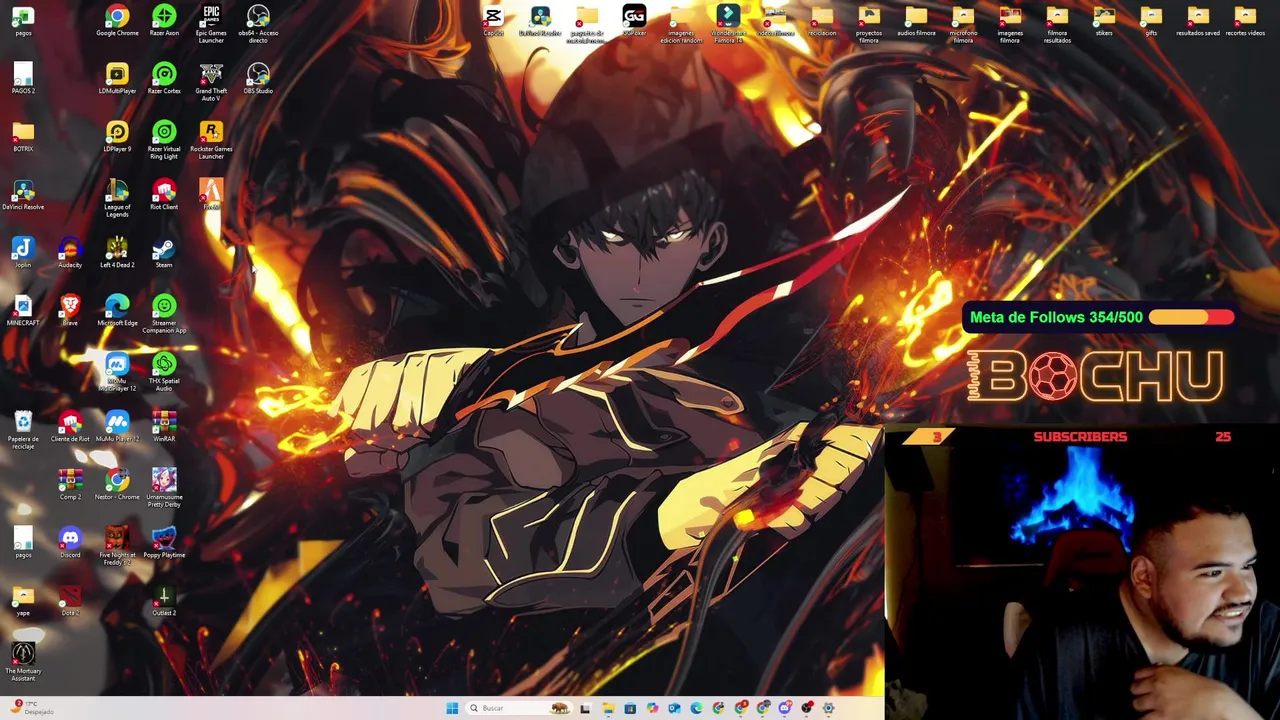Open the BOTRIX folder on desktop
1280x720 pixels.
click(23, 137)
